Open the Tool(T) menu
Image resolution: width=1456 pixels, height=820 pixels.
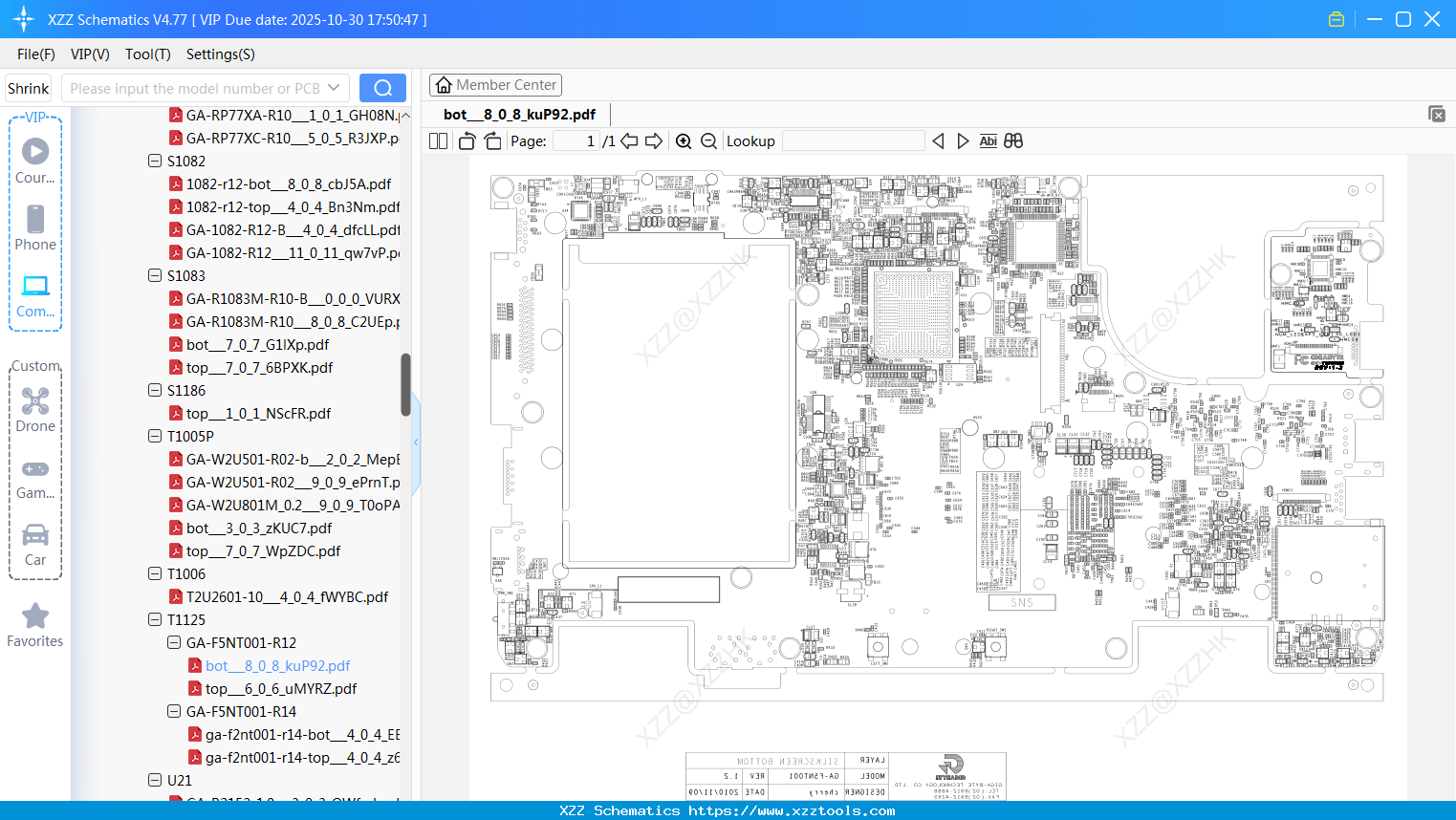pos(148,54)
